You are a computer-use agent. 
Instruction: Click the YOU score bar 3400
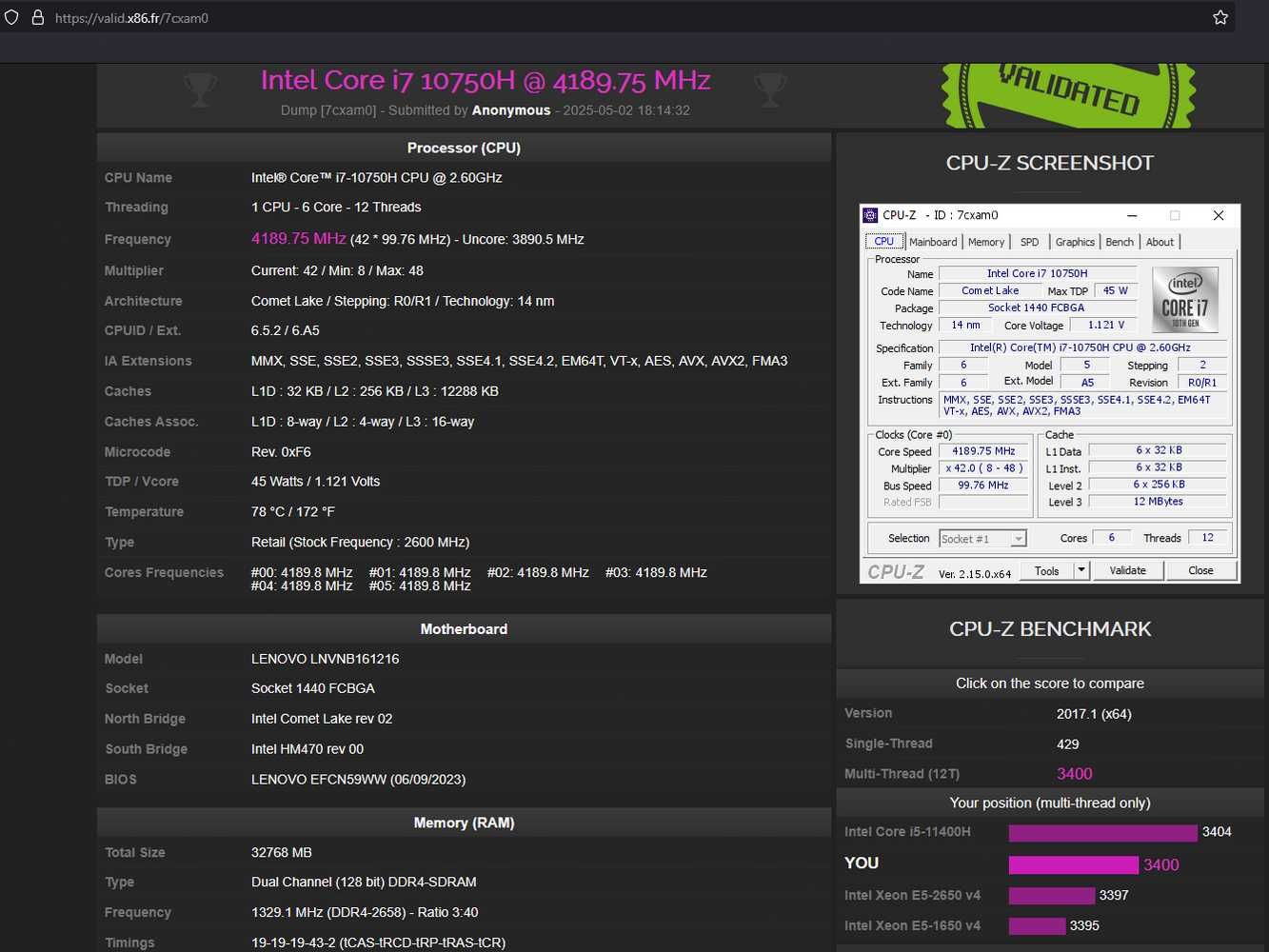(x=1073, y=864)
